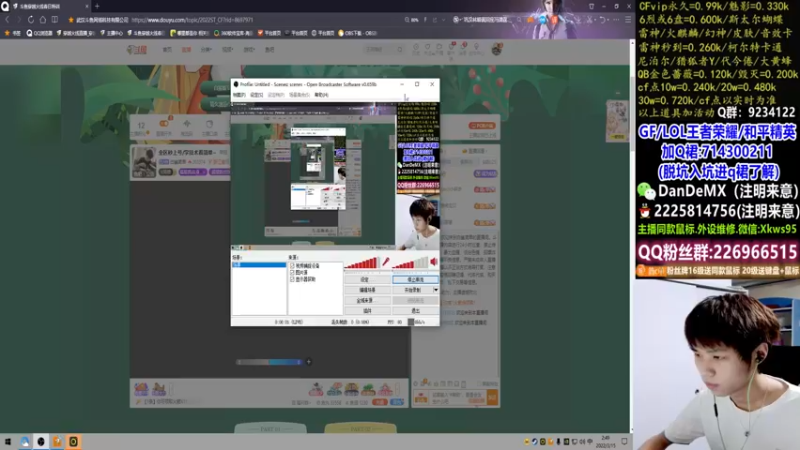The height and width of the screenshot is (450, 800).
Task: Click the browser scissors screenshot icon
Action: tap(589, 20)
